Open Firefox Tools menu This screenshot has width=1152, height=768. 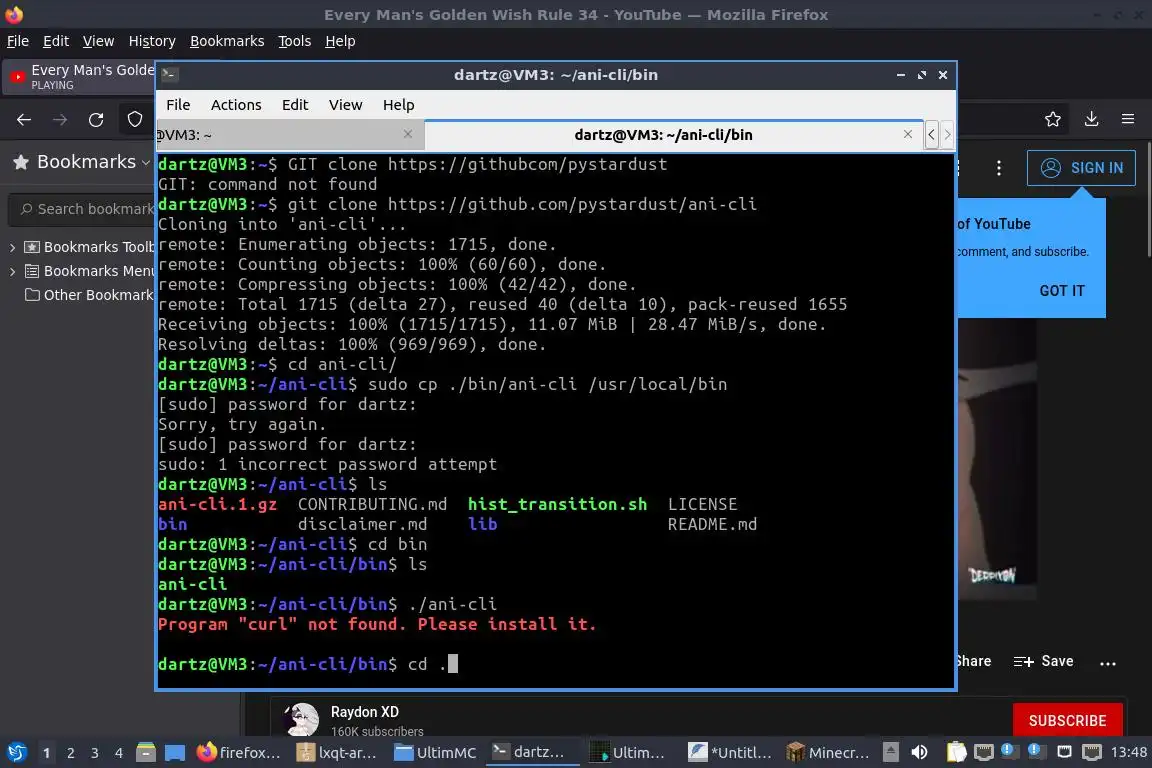[x=294, y=41]
